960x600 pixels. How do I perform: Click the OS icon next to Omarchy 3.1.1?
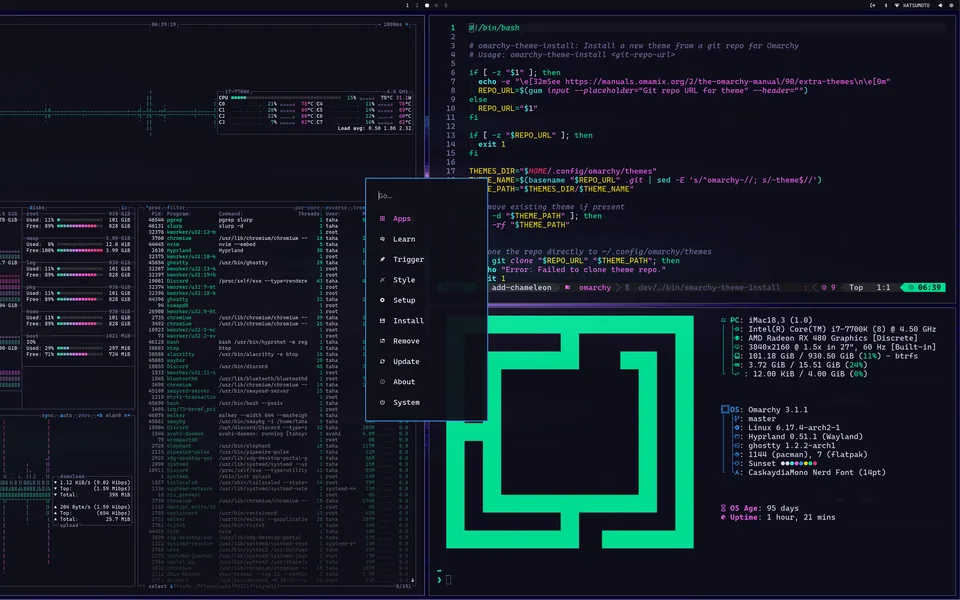[725, 410]
